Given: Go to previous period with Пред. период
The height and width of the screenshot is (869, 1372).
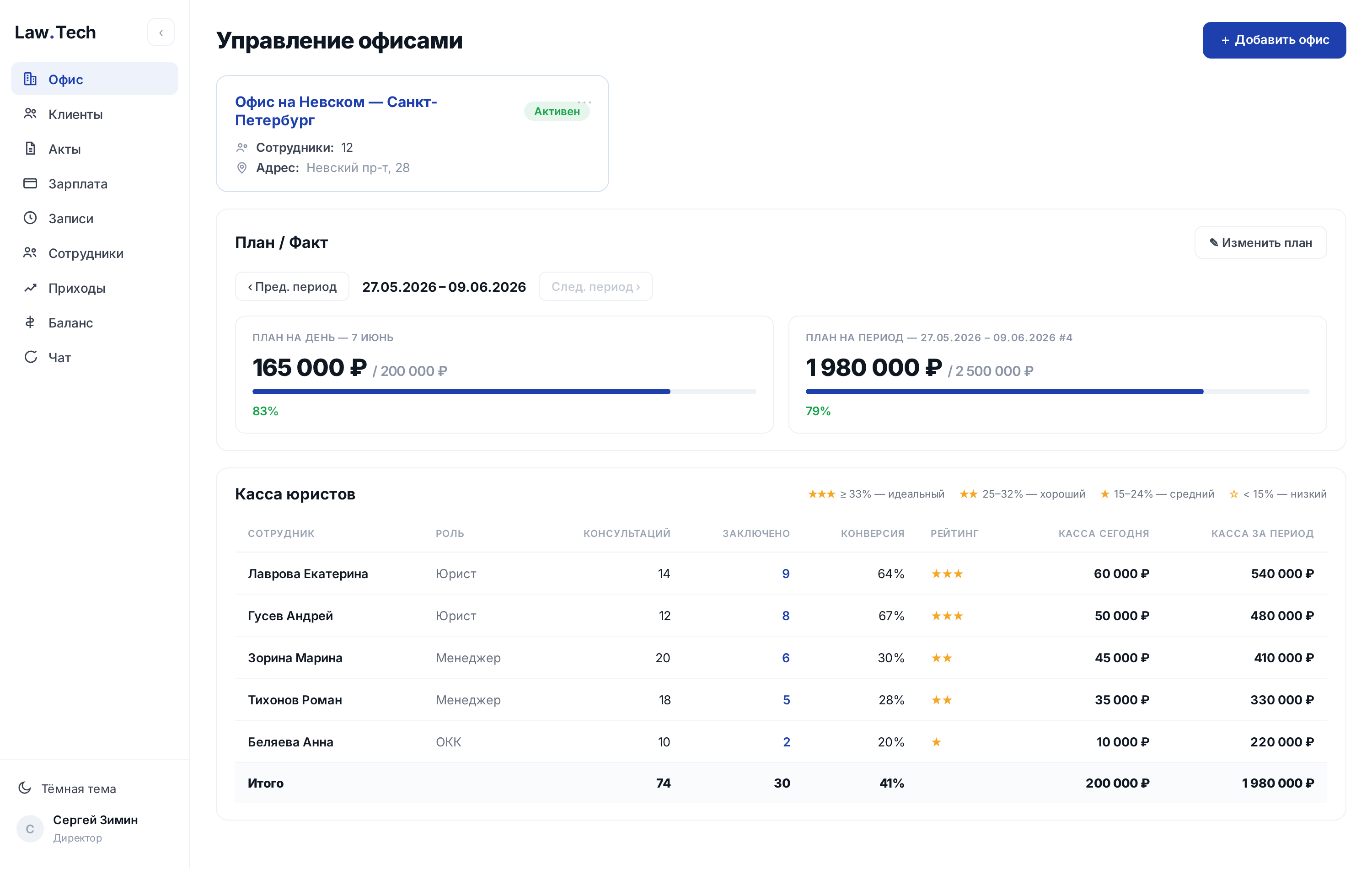Looking at the screenshot, I should 292,287.
